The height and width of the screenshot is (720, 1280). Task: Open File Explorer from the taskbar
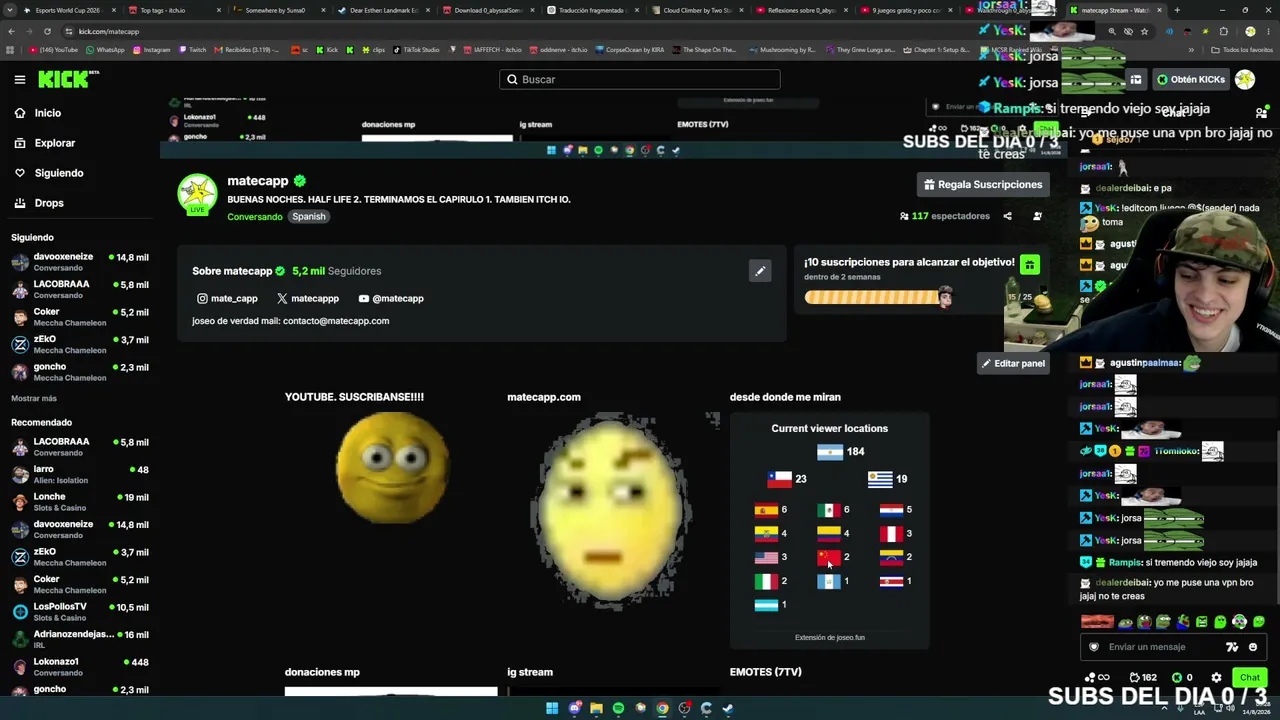point(596,708)
